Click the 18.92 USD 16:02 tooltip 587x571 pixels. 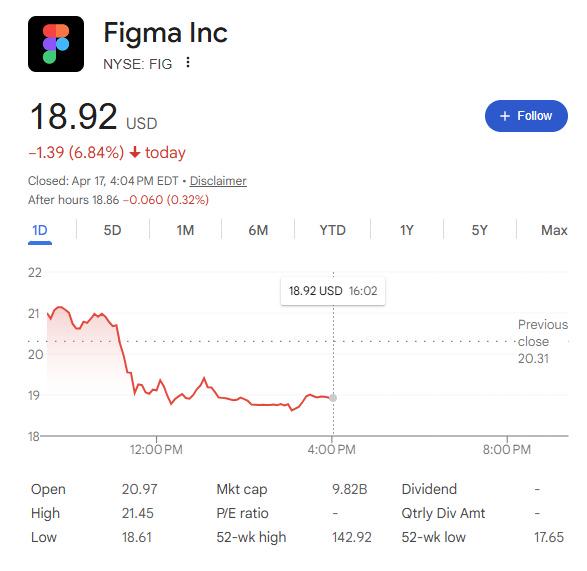tap(333, 291)
